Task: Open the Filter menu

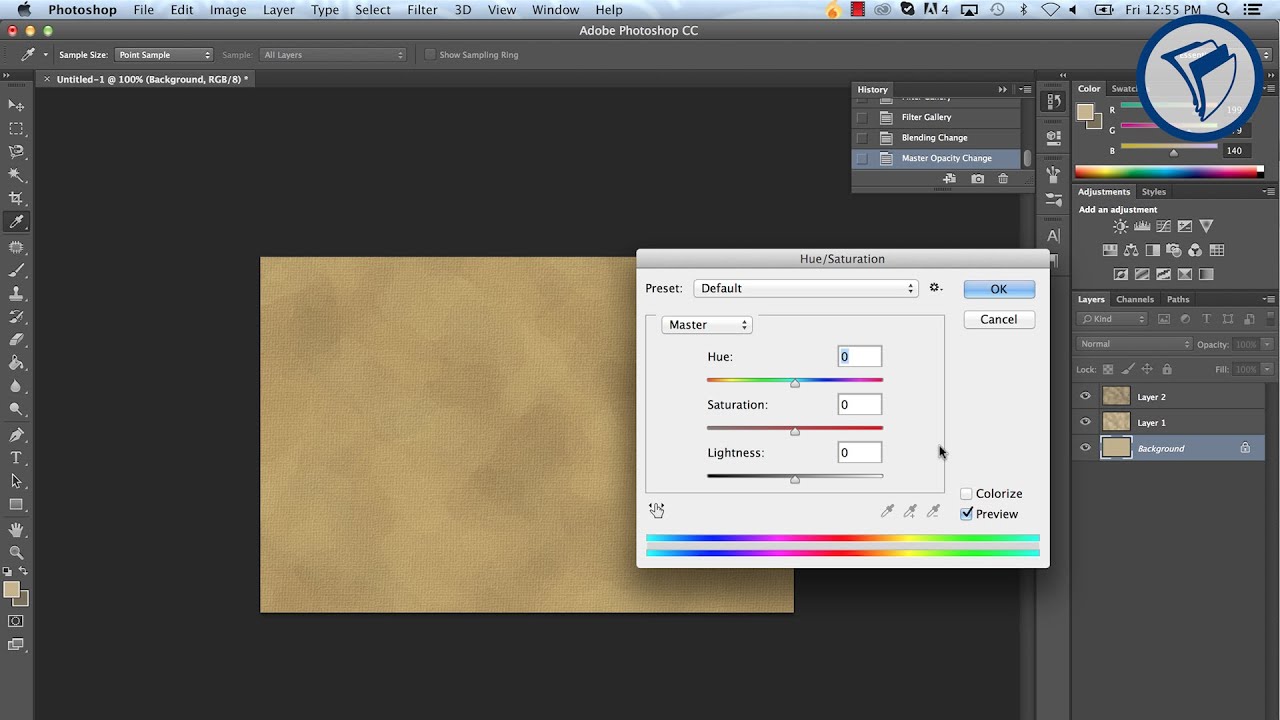Action: (422, 10)
